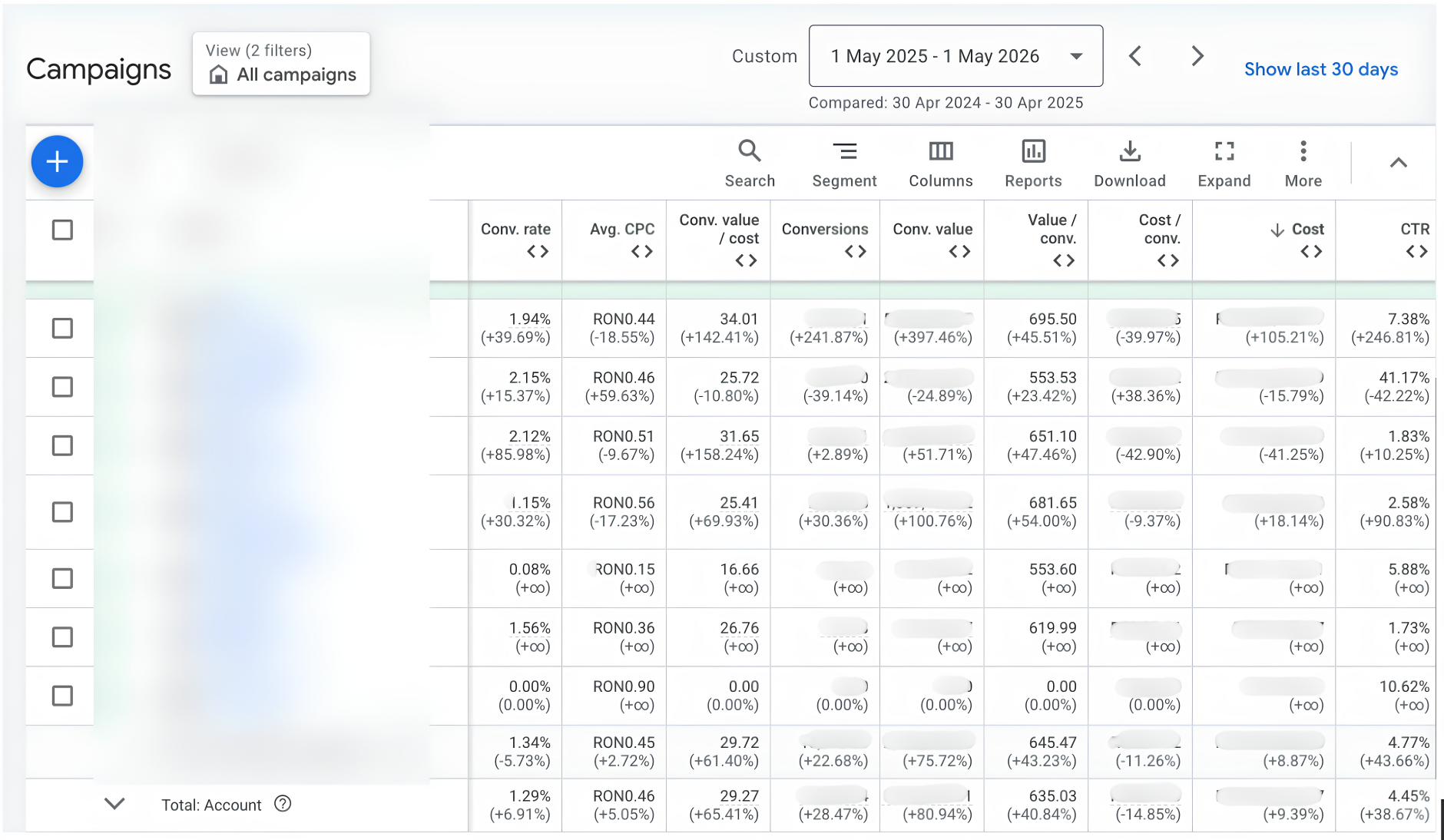
Task: Tick the select-all checkbox in header row
Action: point(62,230)
